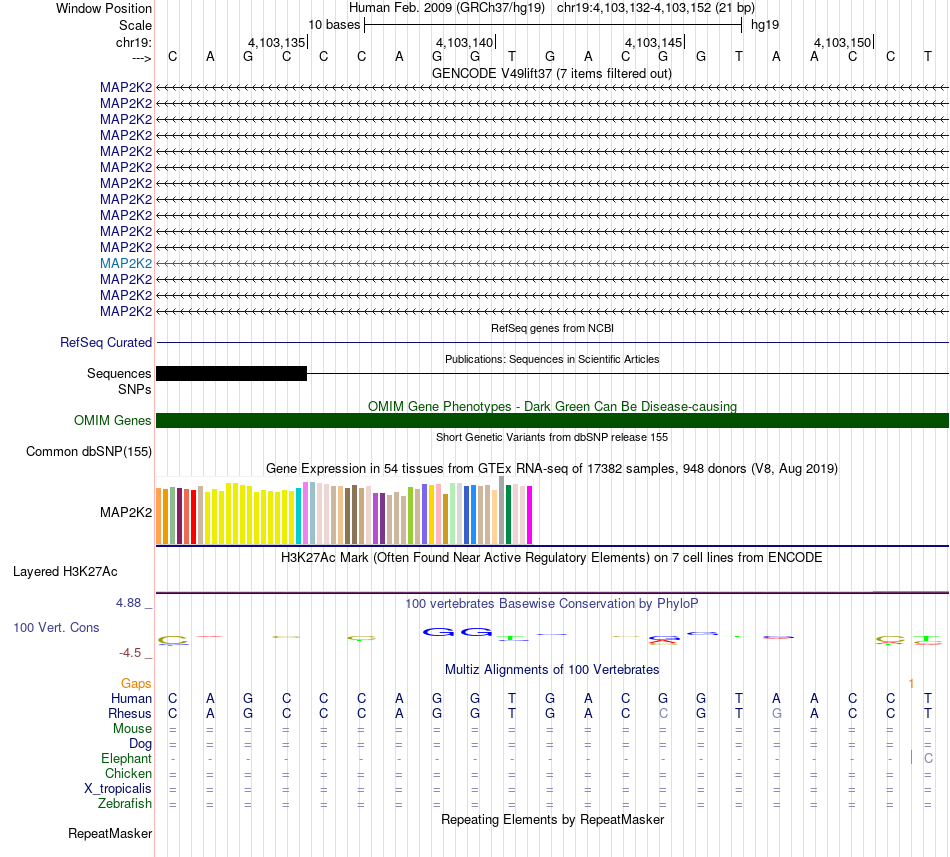Select the light-blue highlighted MAP2K2 transcript label

(126, 263)
